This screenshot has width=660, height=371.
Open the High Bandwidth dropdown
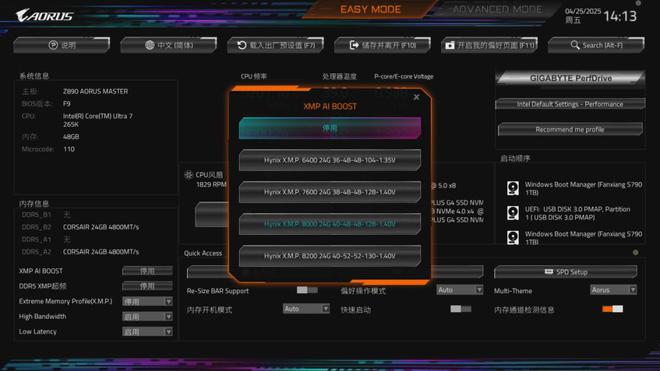147,317
